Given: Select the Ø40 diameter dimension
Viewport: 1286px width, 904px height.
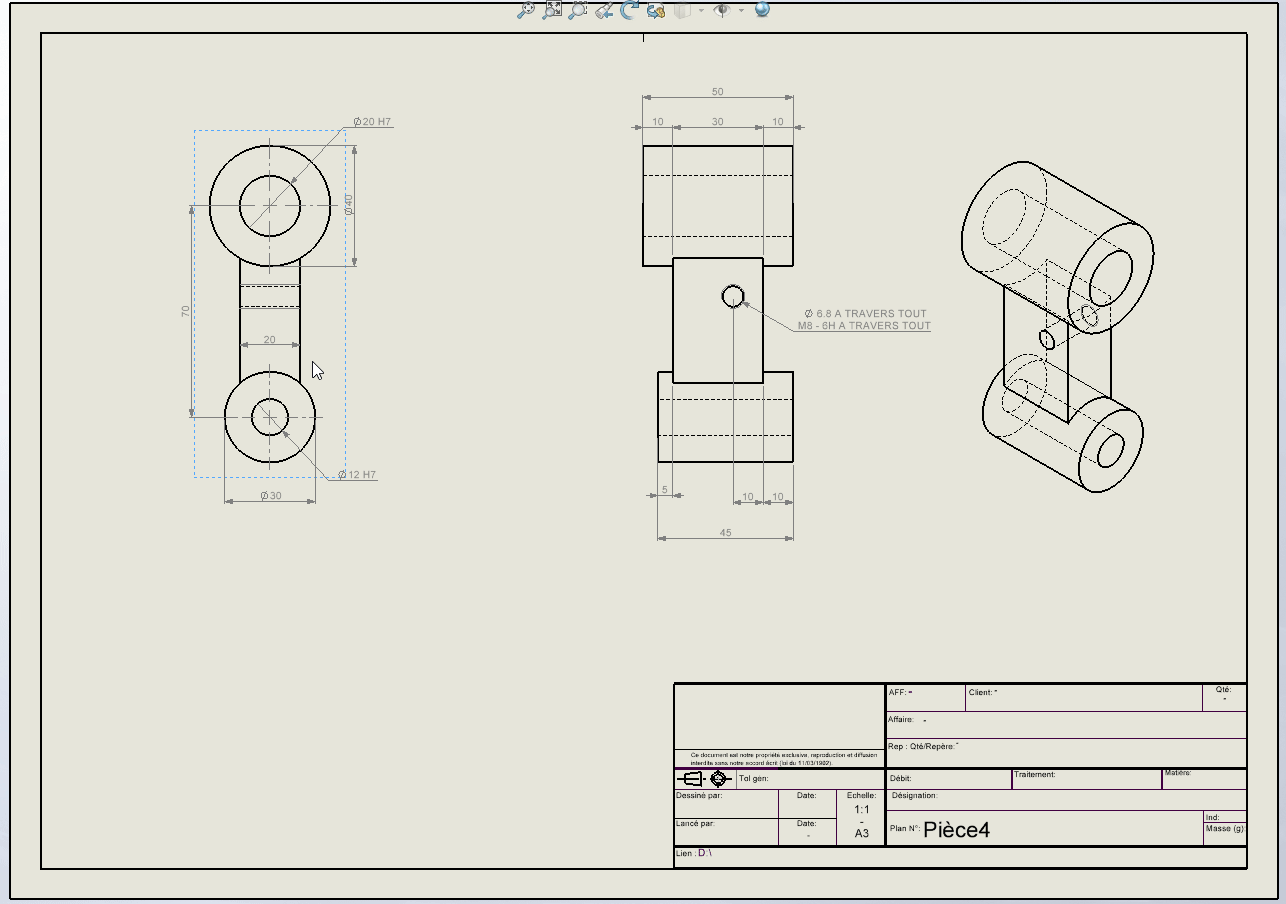Looking at the screenshot, I should point(348,204).
